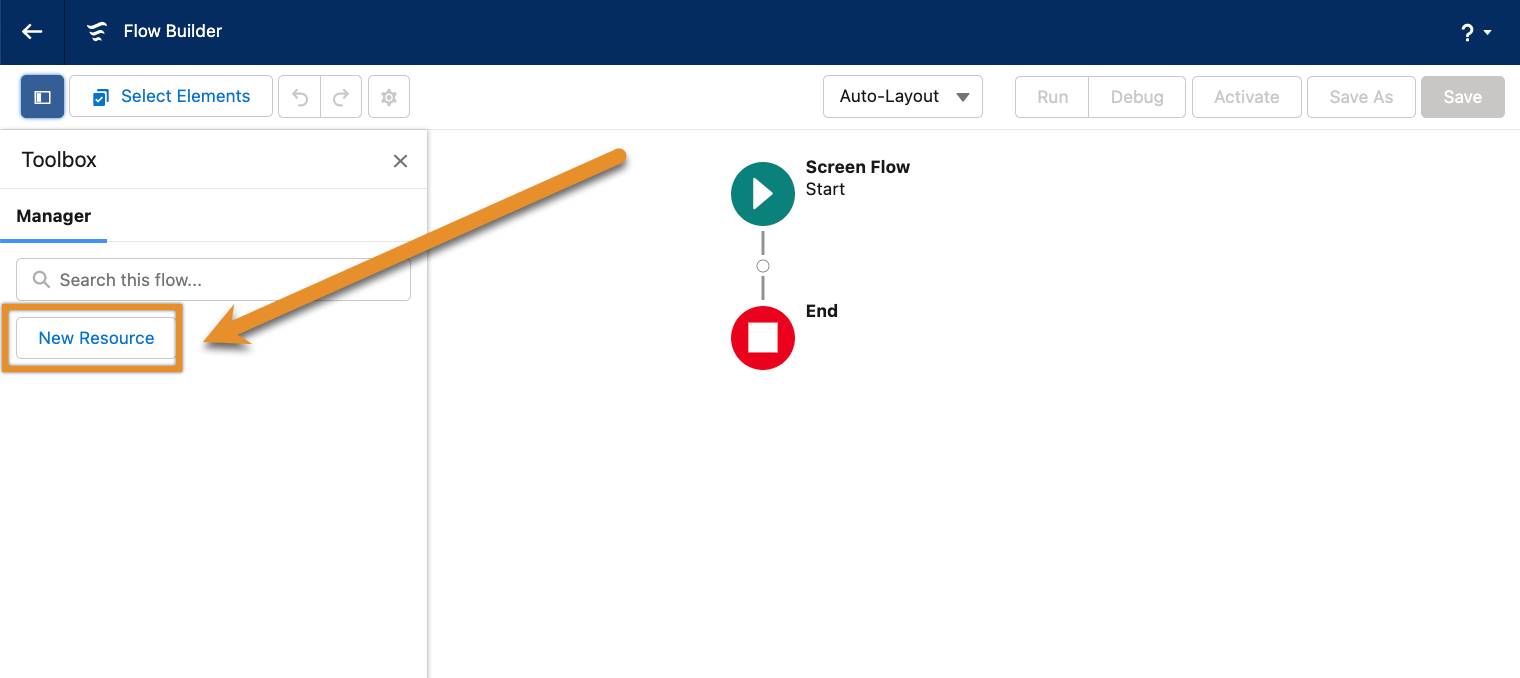Screen dimensions: 1520x678
Task: Click the Screen Flow Start node
Action: click(763, 193)
